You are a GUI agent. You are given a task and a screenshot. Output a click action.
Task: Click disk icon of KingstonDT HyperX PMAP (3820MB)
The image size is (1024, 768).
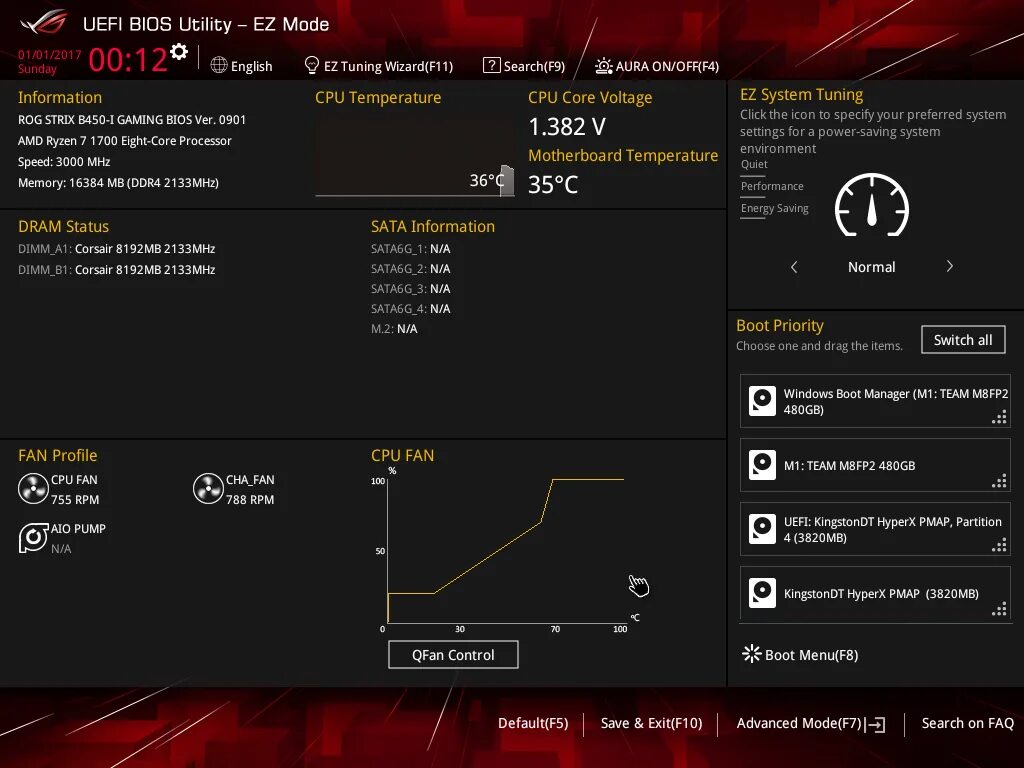(762, 593)
